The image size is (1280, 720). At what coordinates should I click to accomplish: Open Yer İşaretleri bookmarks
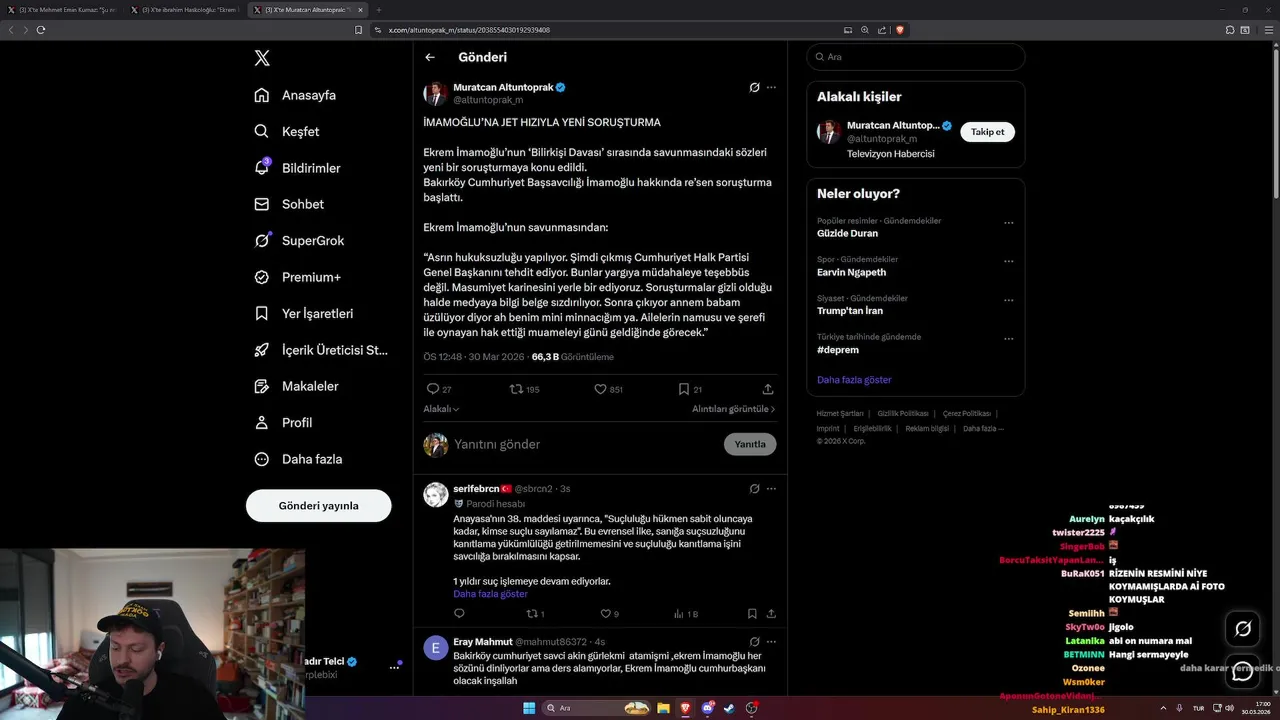(x=303, y=313)
